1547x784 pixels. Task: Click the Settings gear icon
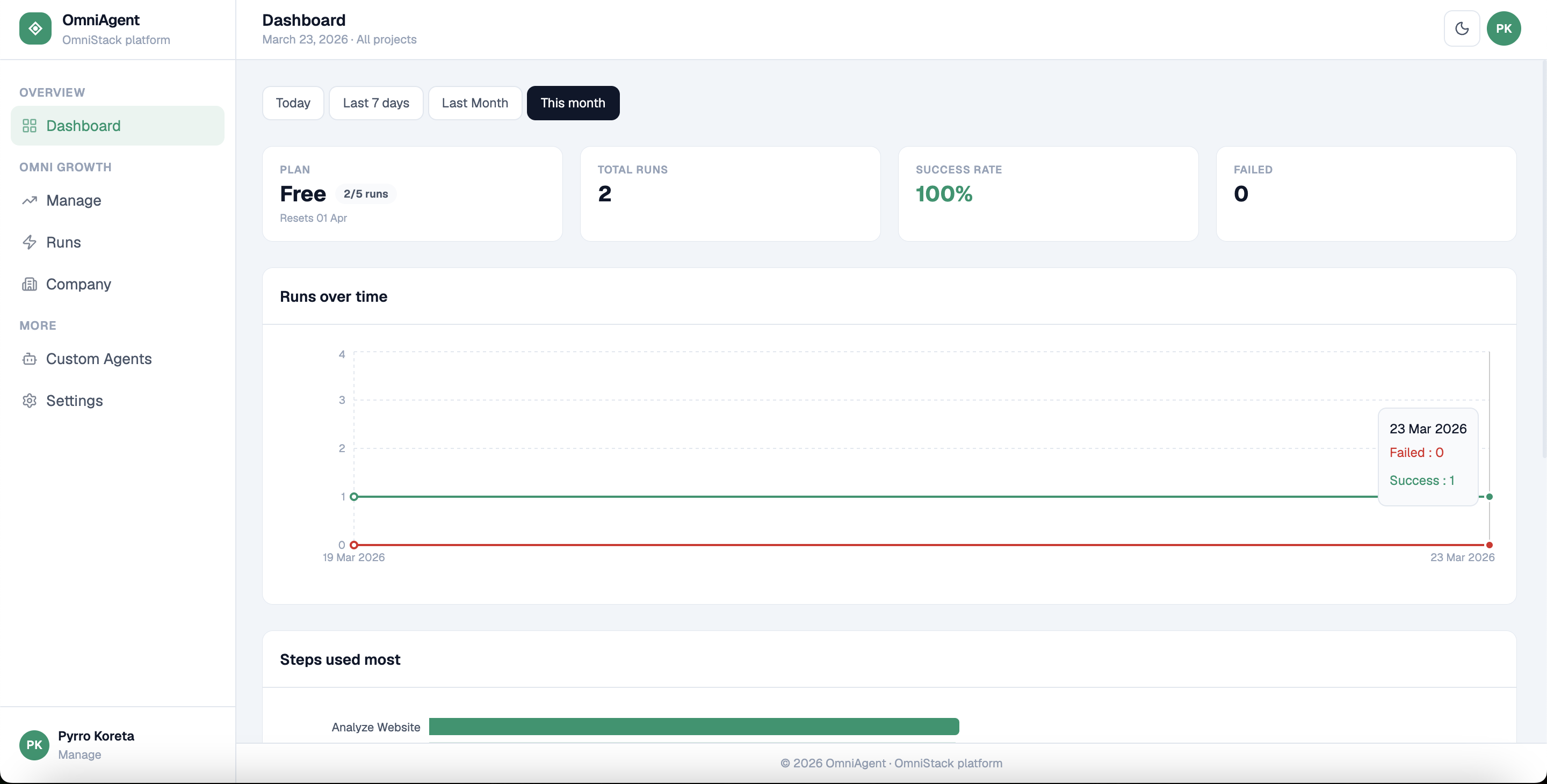[30, 401]
